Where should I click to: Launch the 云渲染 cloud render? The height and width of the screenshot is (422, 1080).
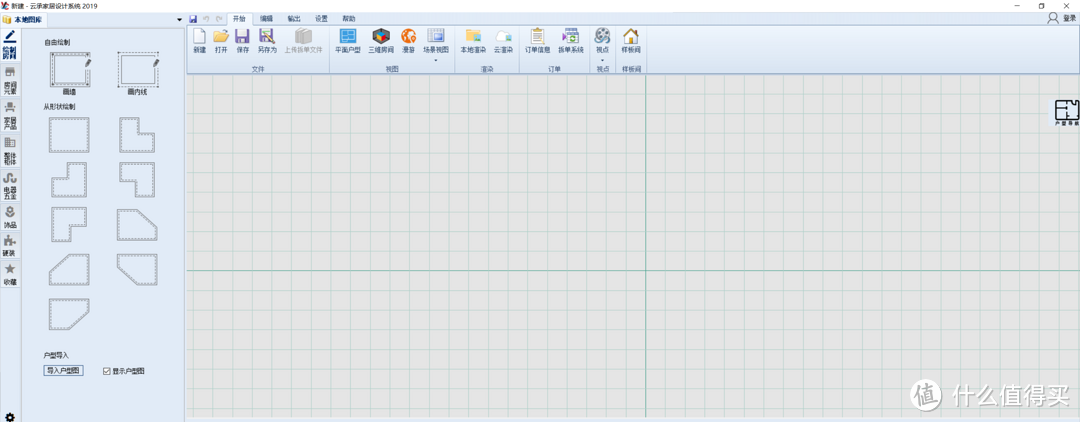[x=503, y=41]
